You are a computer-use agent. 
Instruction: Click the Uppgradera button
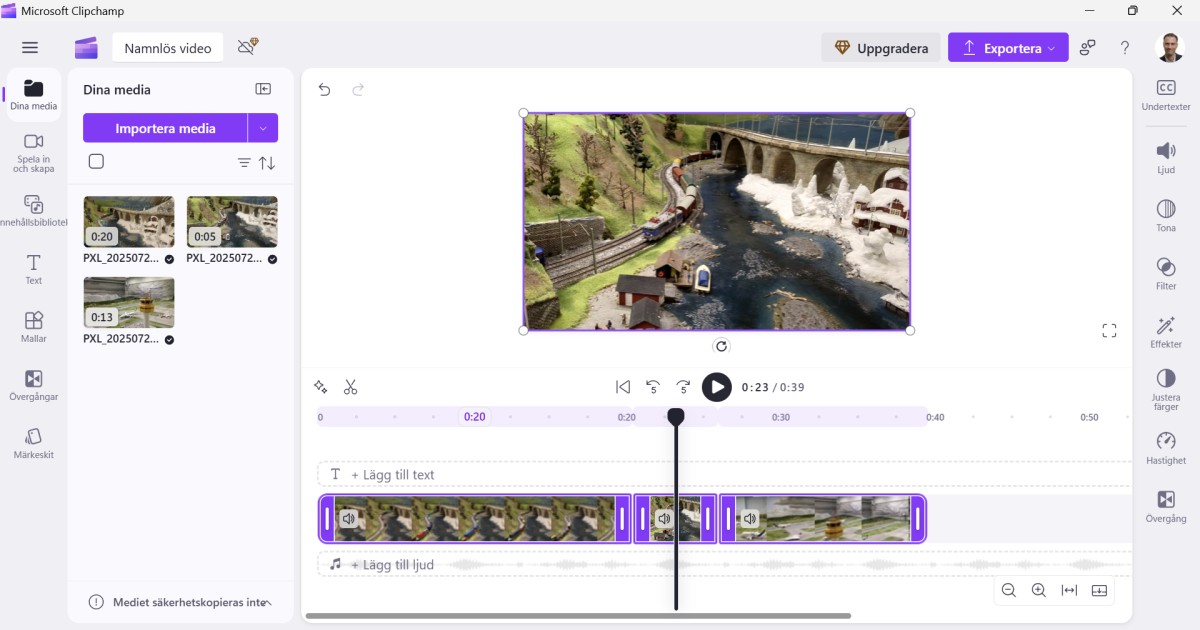(x=881, y=47)
